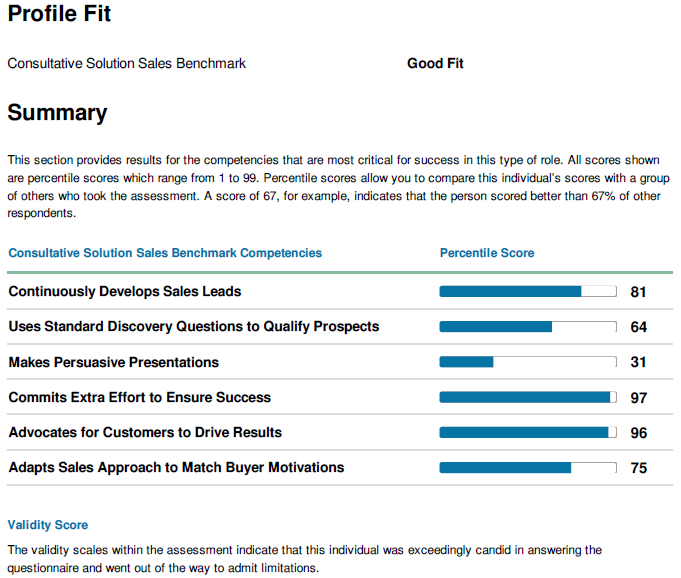
Task: Click the Validity Score heading
Action: pos(48,525)
